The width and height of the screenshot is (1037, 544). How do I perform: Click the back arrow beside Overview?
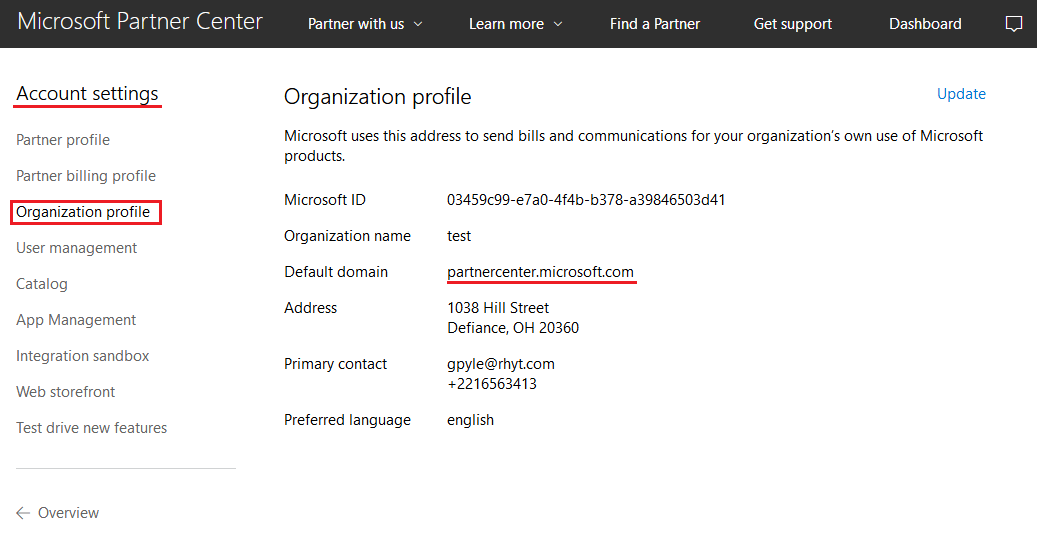pos(23,513)
